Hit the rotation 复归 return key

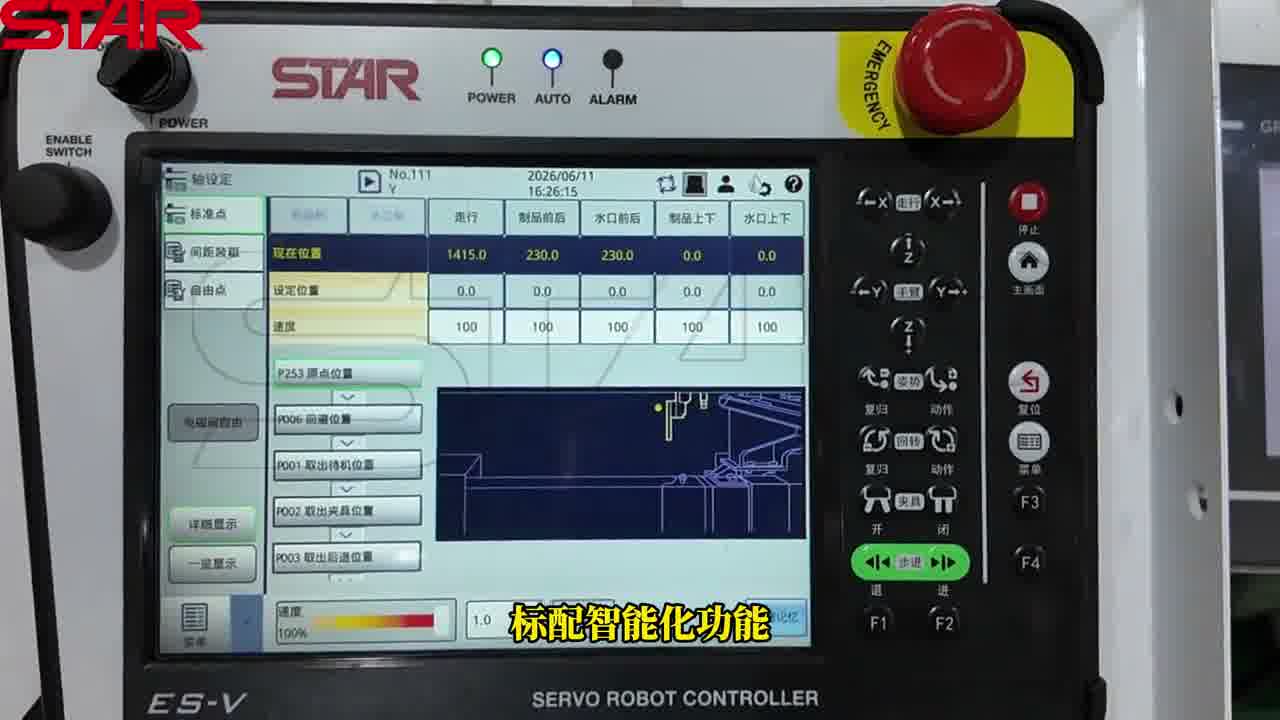tap(876, 440)
